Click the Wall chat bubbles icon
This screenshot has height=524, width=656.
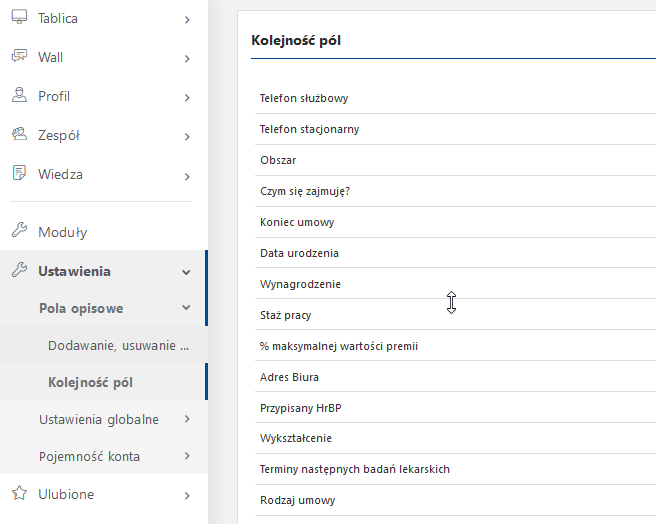tap(19, 56)
